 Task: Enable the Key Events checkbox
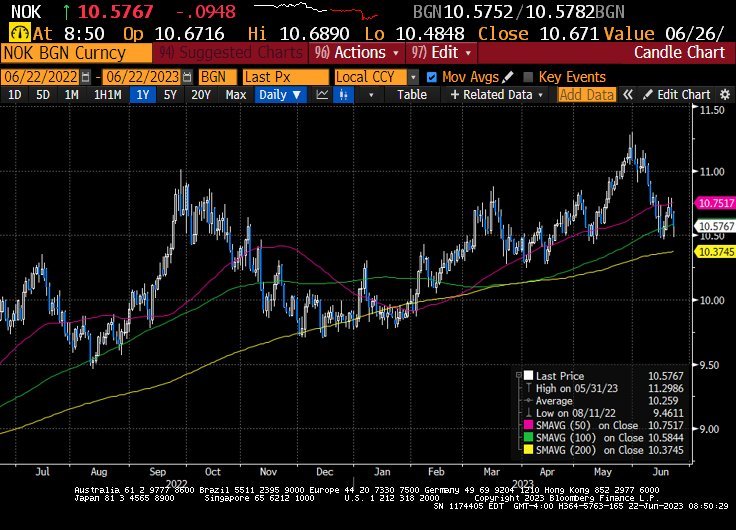coord(527,76)
